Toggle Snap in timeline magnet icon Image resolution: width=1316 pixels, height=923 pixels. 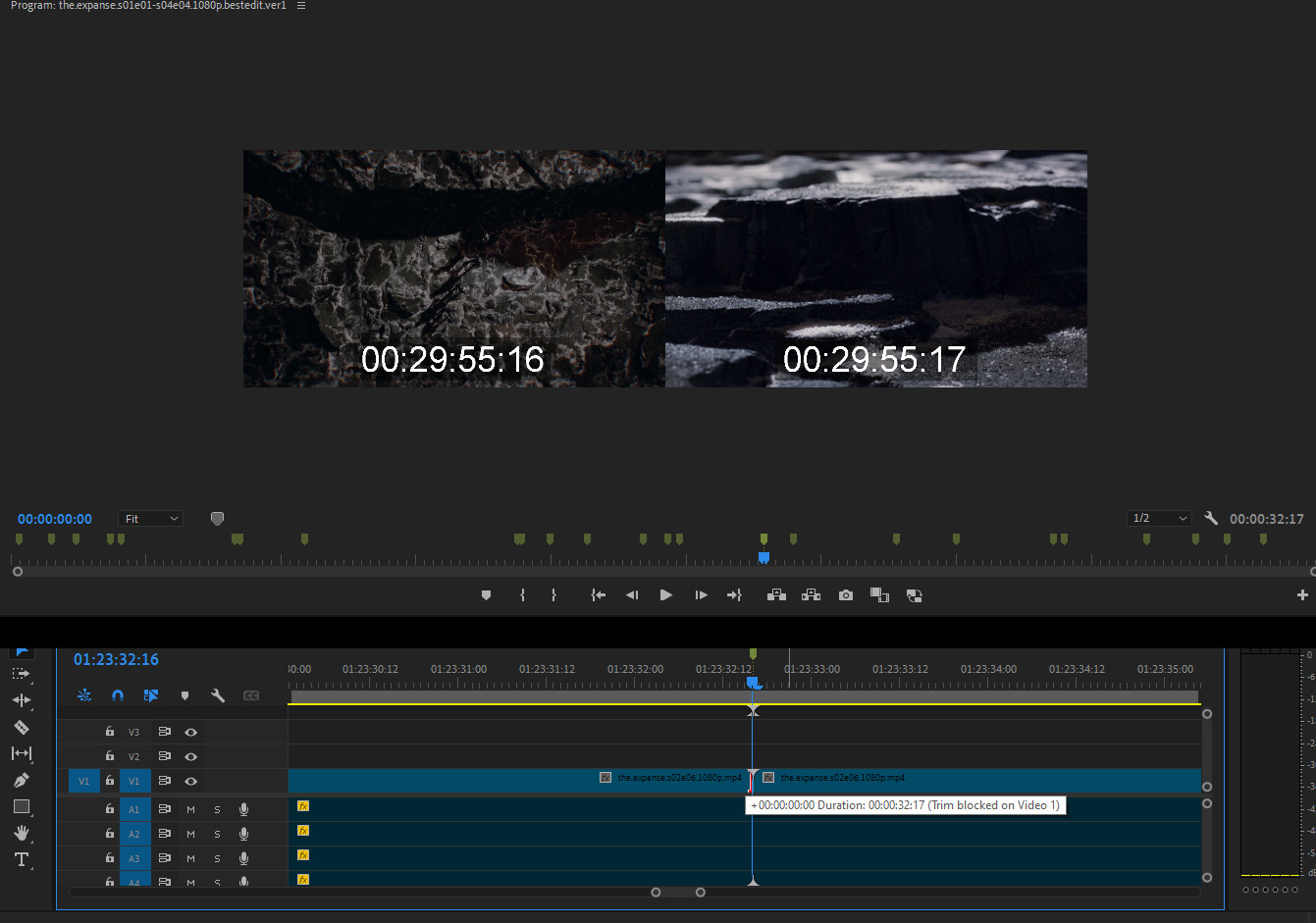[118, 695]
